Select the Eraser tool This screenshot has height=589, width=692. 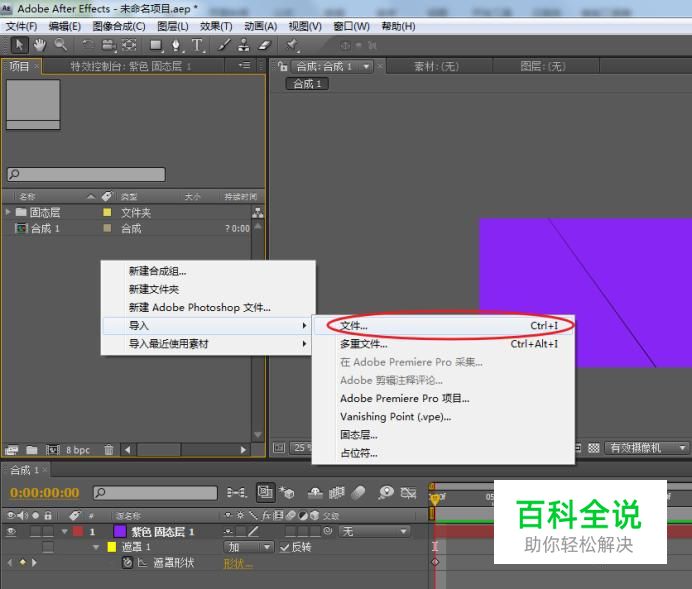[x=264, y=45]
